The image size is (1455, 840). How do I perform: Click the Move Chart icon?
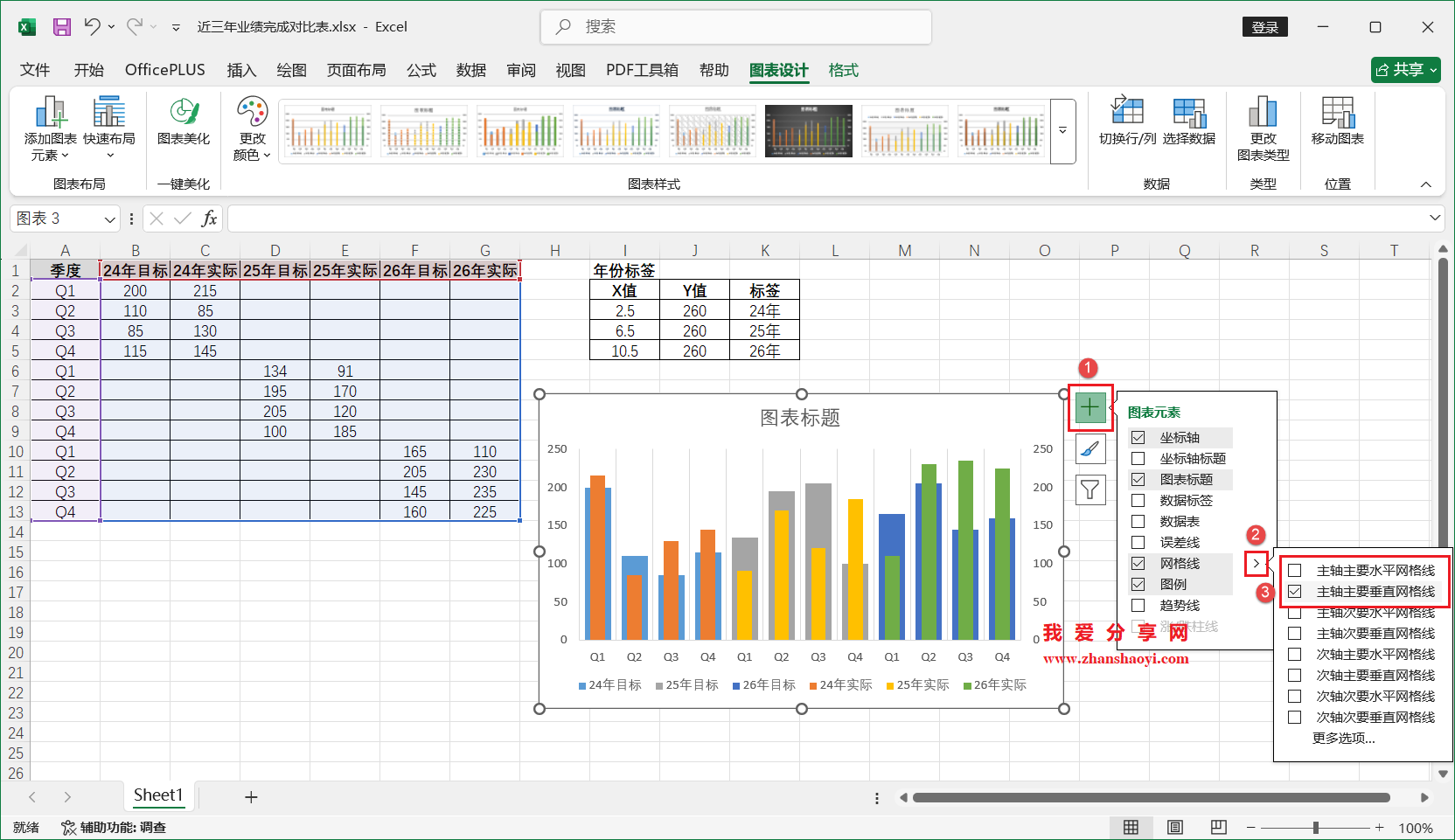(1338, 121)
